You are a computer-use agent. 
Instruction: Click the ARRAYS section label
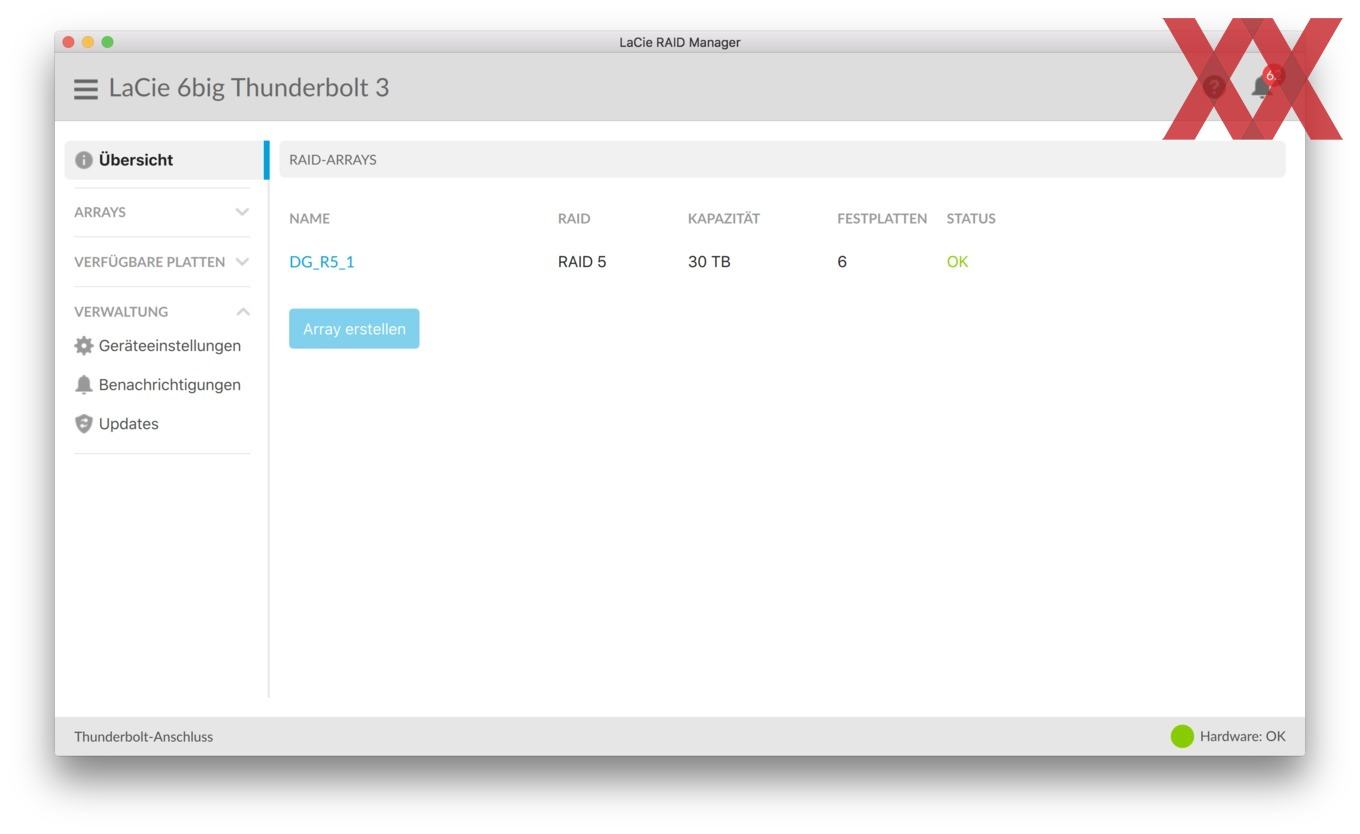tap(100, 213)
